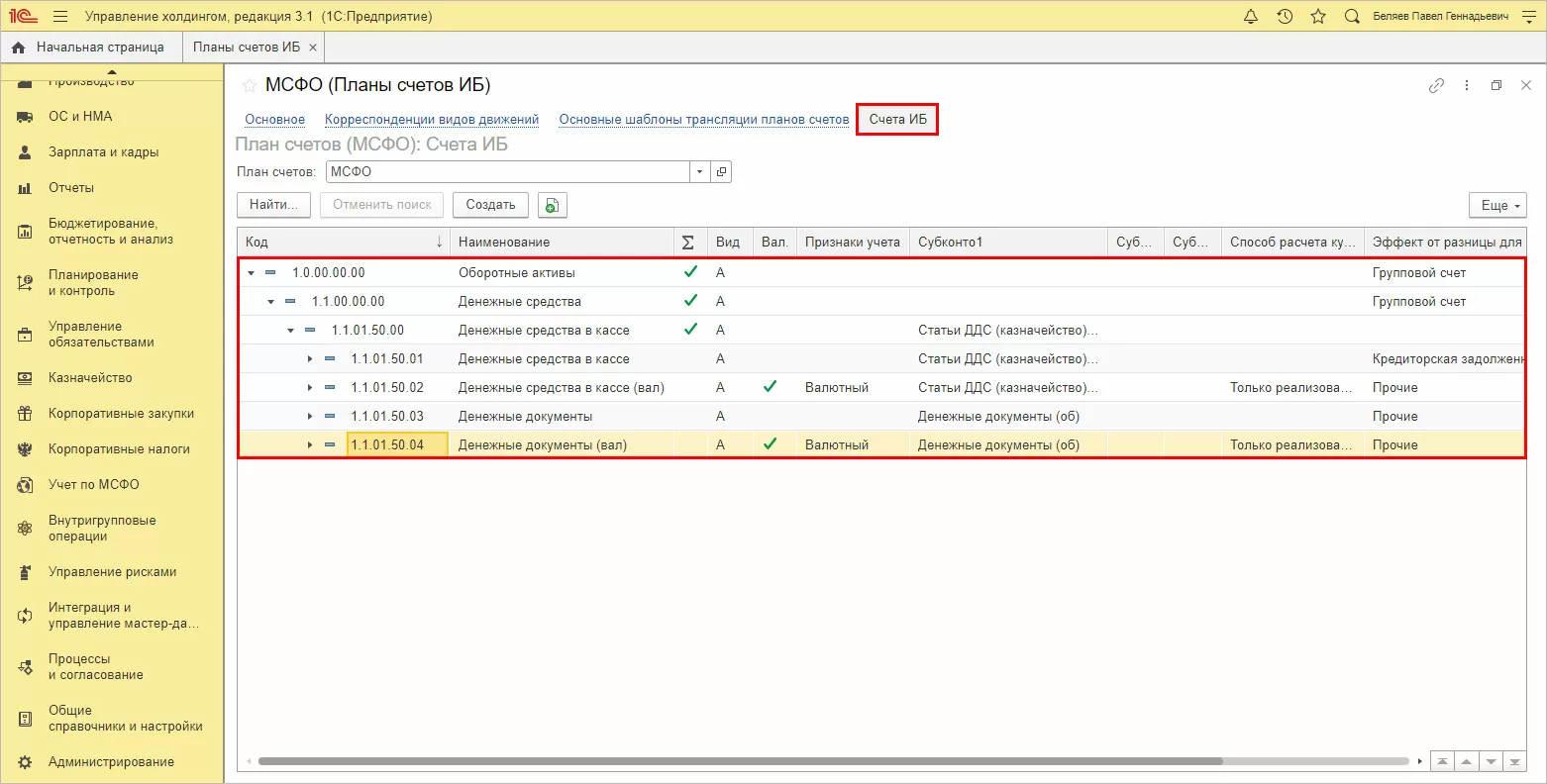
Task: Open Казначейство section in sidebar
Action: click(x=90, y=378)
